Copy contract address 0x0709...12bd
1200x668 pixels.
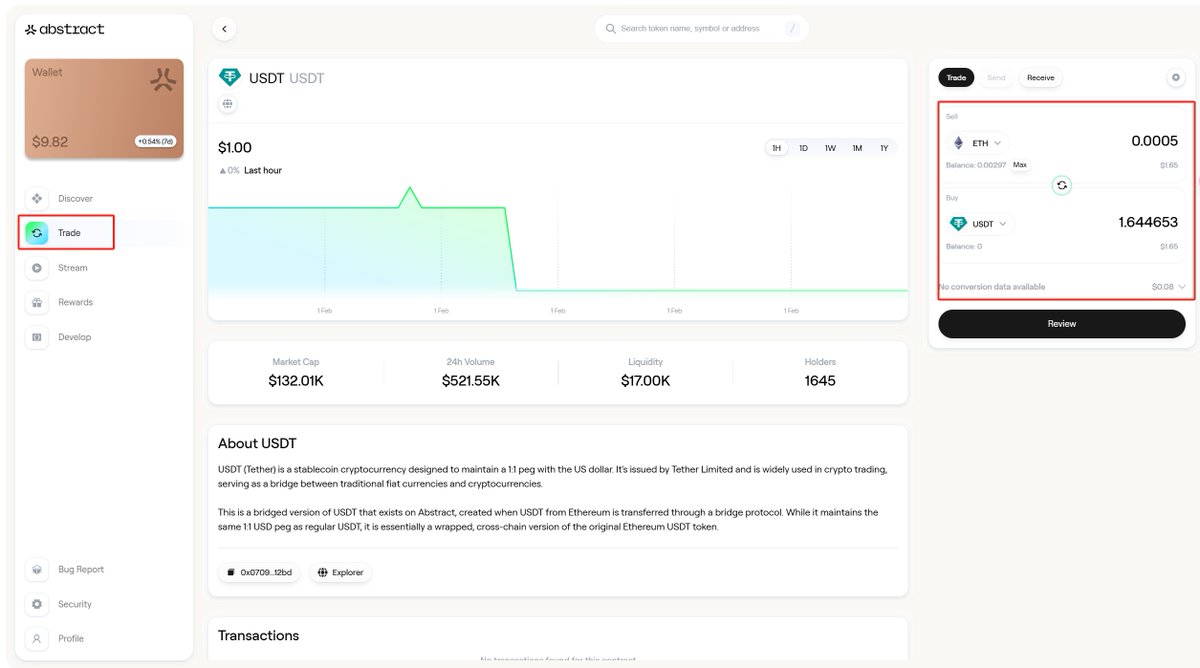click(260, 573)
